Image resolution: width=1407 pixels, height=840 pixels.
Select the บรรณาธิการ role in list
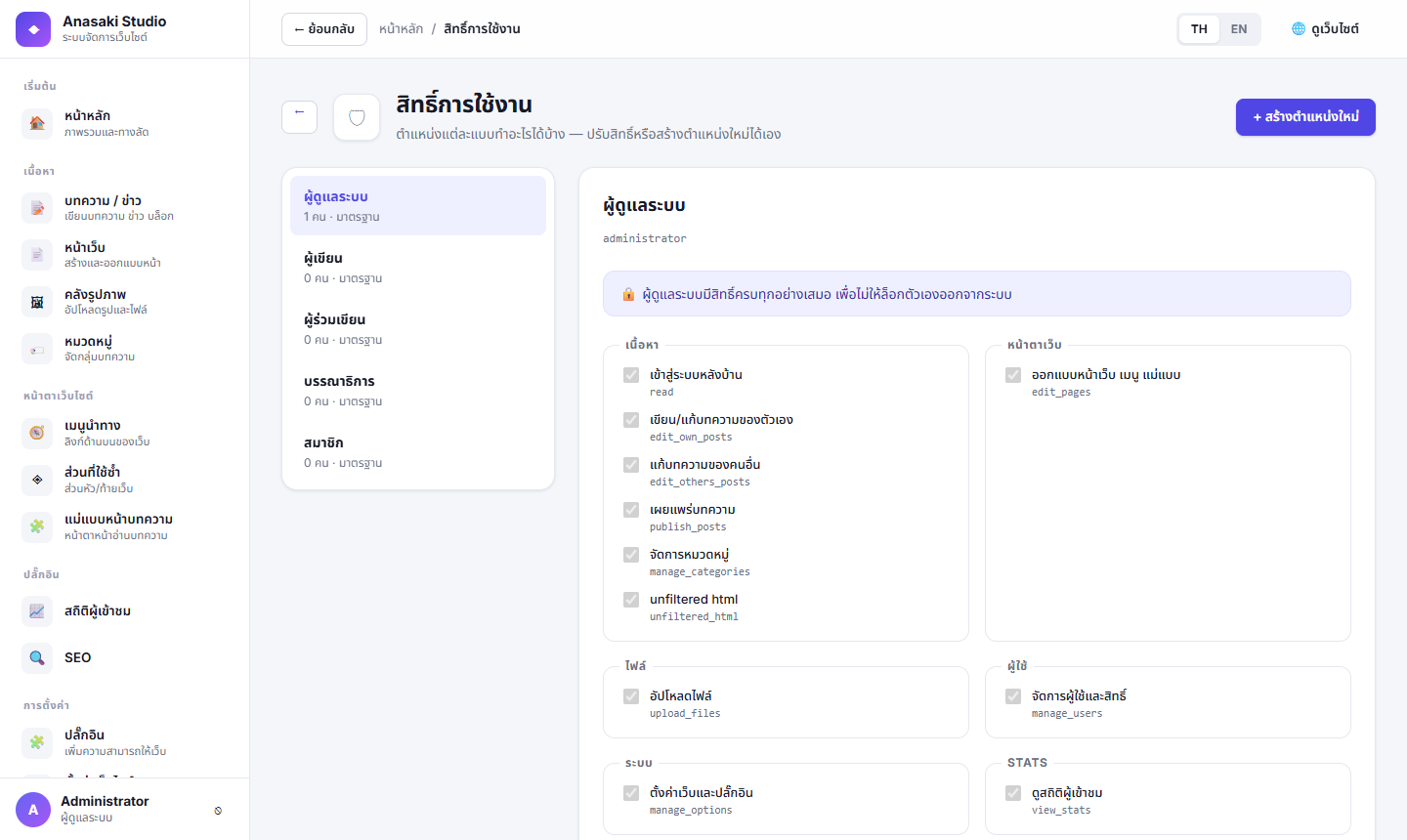418,391
